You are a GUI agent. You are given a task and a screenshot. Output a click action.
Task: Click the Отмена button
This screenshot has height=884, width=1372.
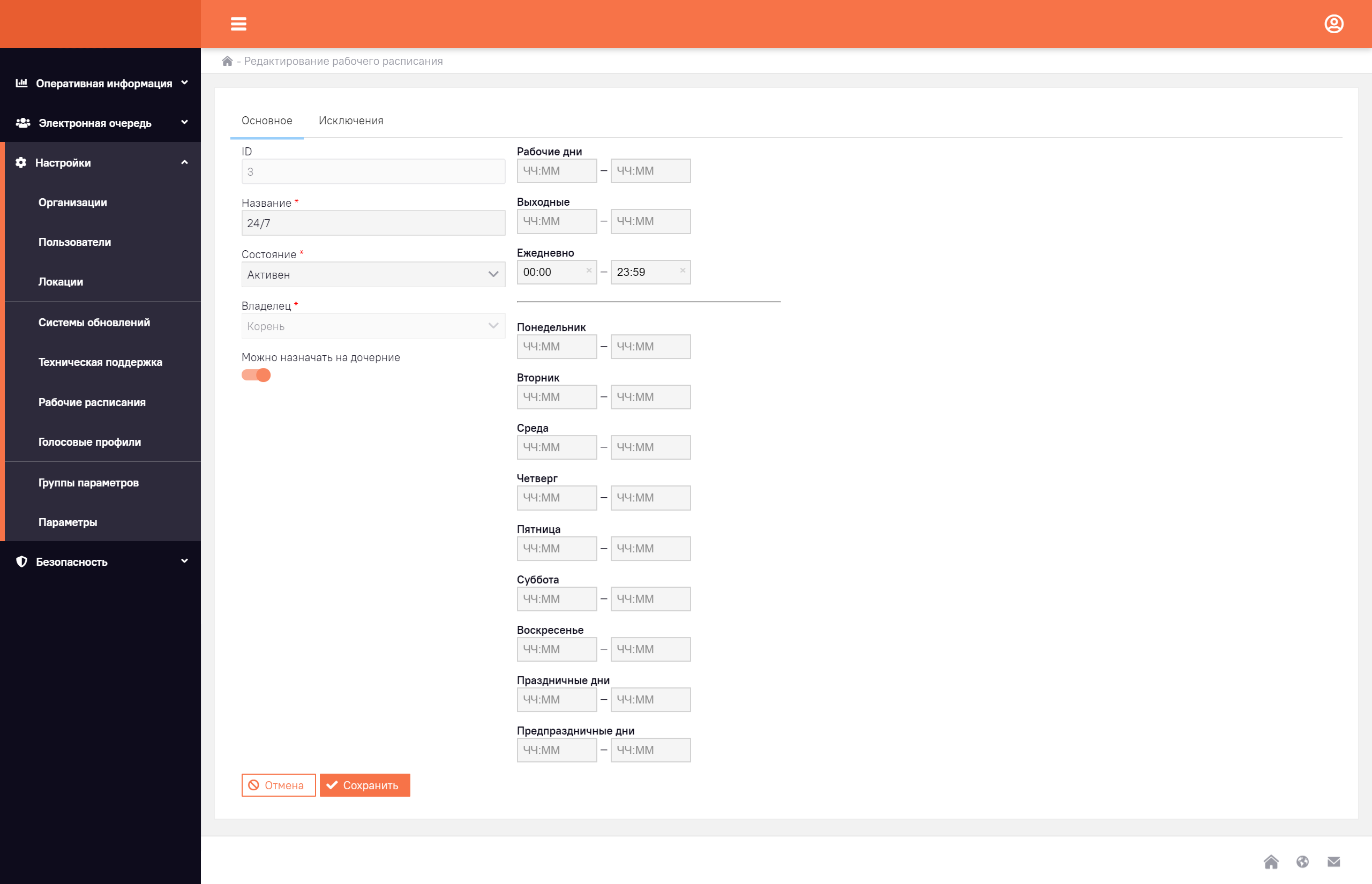(x=278, y=785)
